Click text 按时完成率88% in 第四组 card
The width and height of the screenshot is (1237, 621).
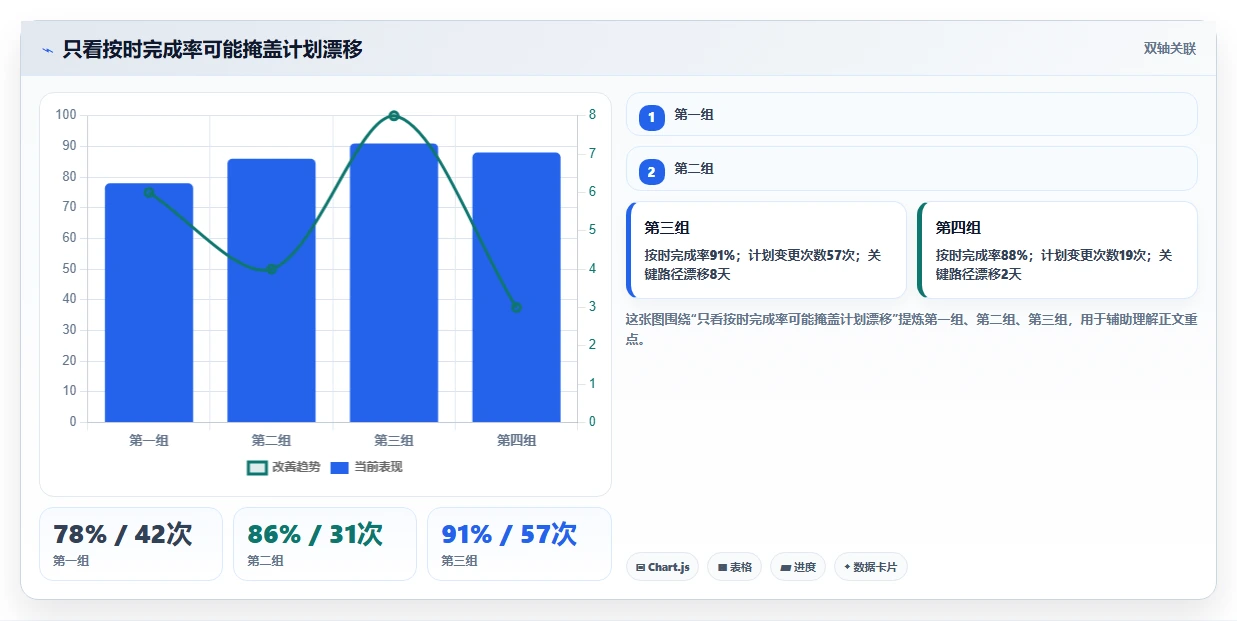980,255
